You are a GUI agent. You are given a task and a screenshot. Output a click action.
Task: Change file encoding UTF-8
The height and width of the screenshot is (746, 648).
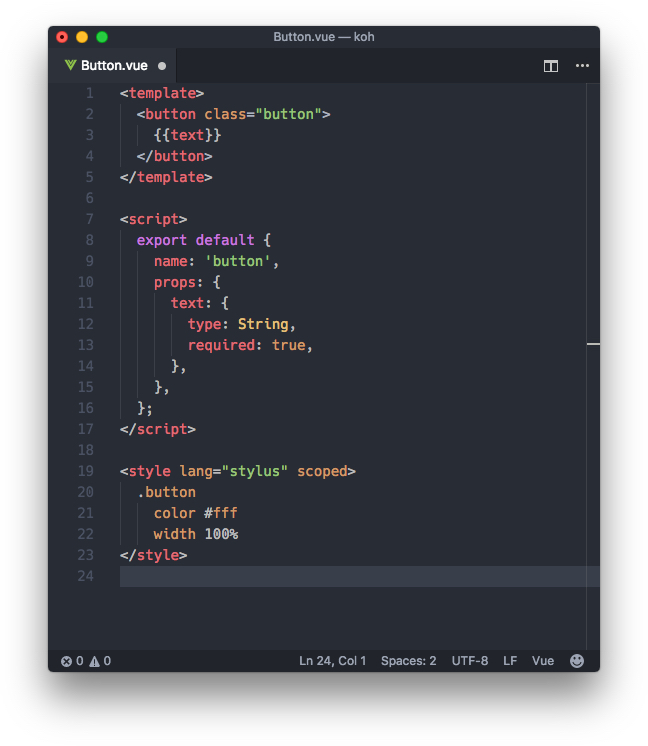pos(470,661)
